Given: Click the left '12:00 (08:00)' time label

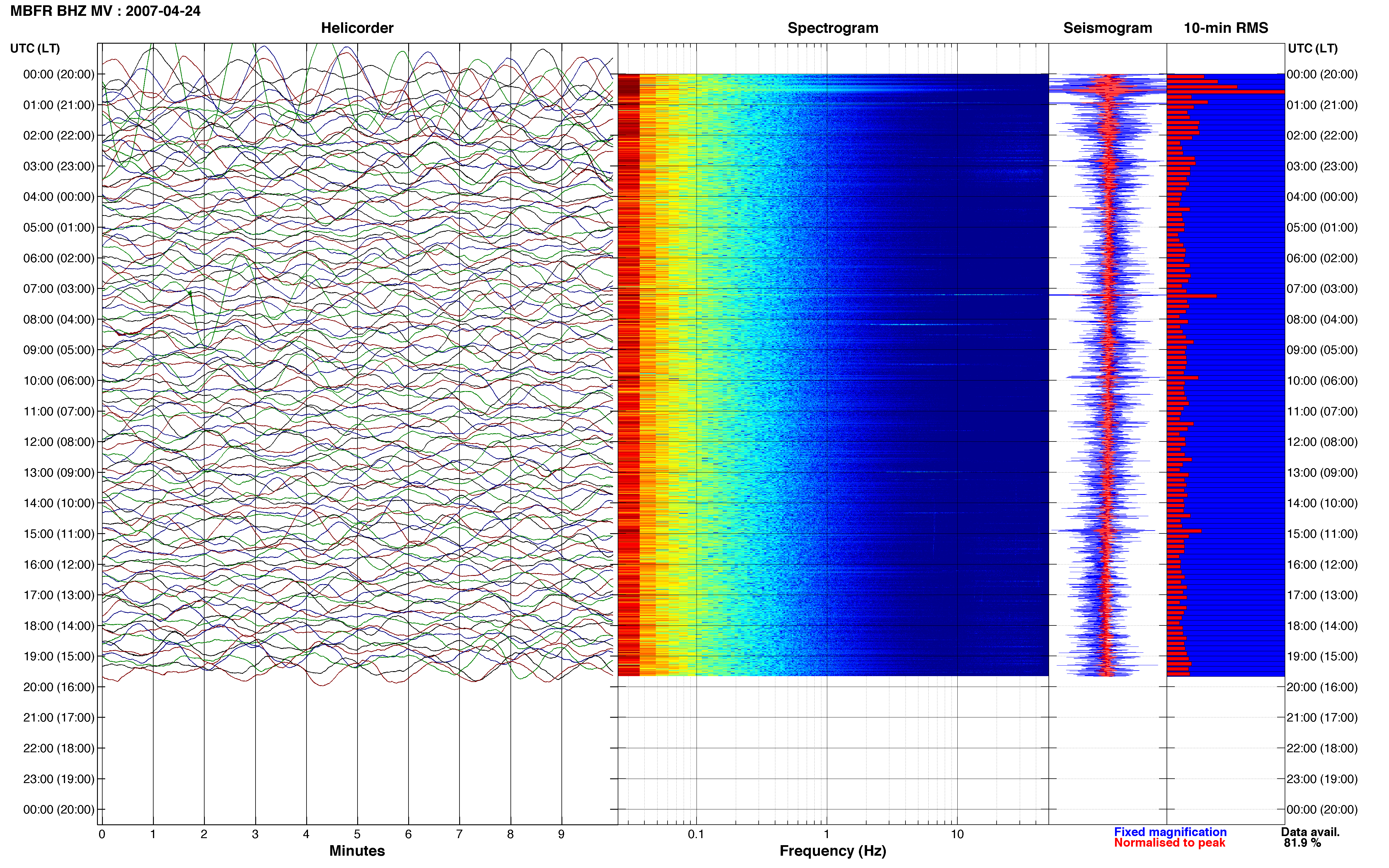Looking at the screenshot, I should pos(59,442).
